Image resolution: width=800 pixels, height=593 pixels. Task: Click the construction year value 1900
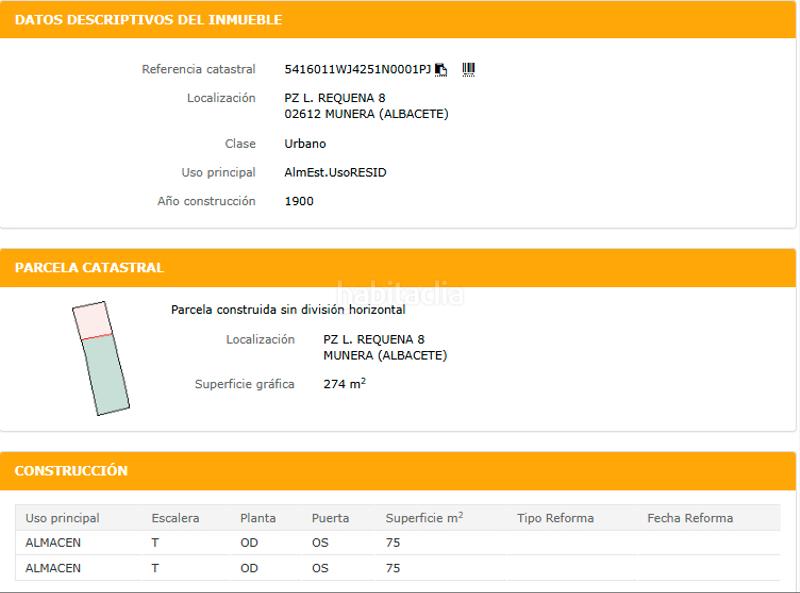coord(299,201)
